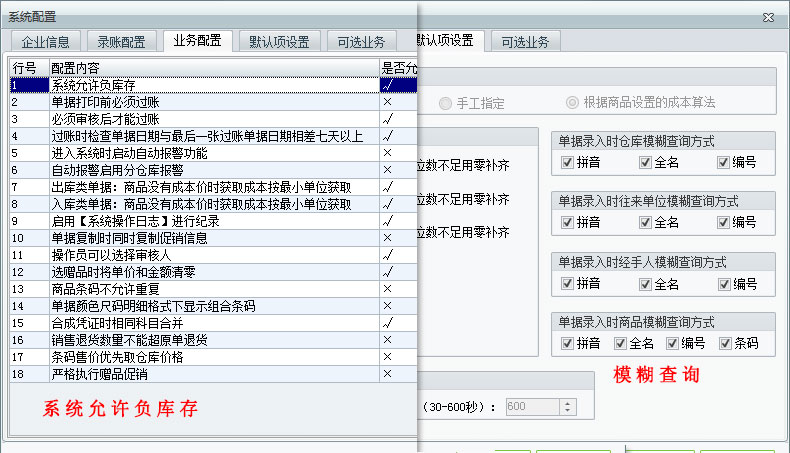Select row number 14 cell
Viewport: 790px width, 453px height.
[x=29, y=306]
